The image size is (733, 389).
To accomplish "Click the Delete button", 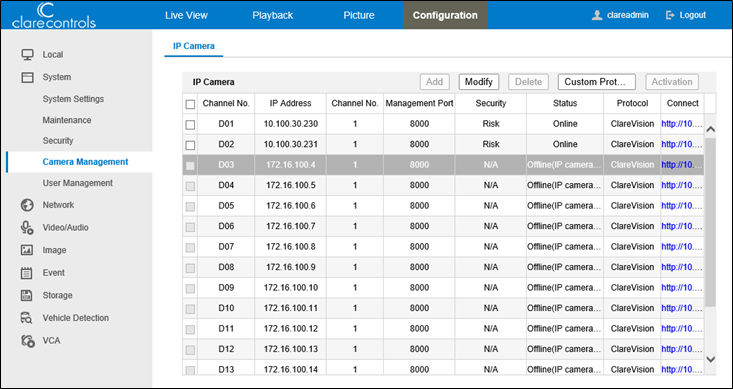I will click(528, 82).
